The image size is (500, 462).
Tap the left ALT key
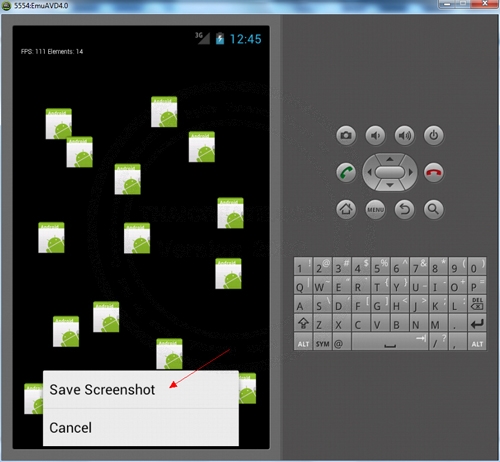click(x=303, y=342)
